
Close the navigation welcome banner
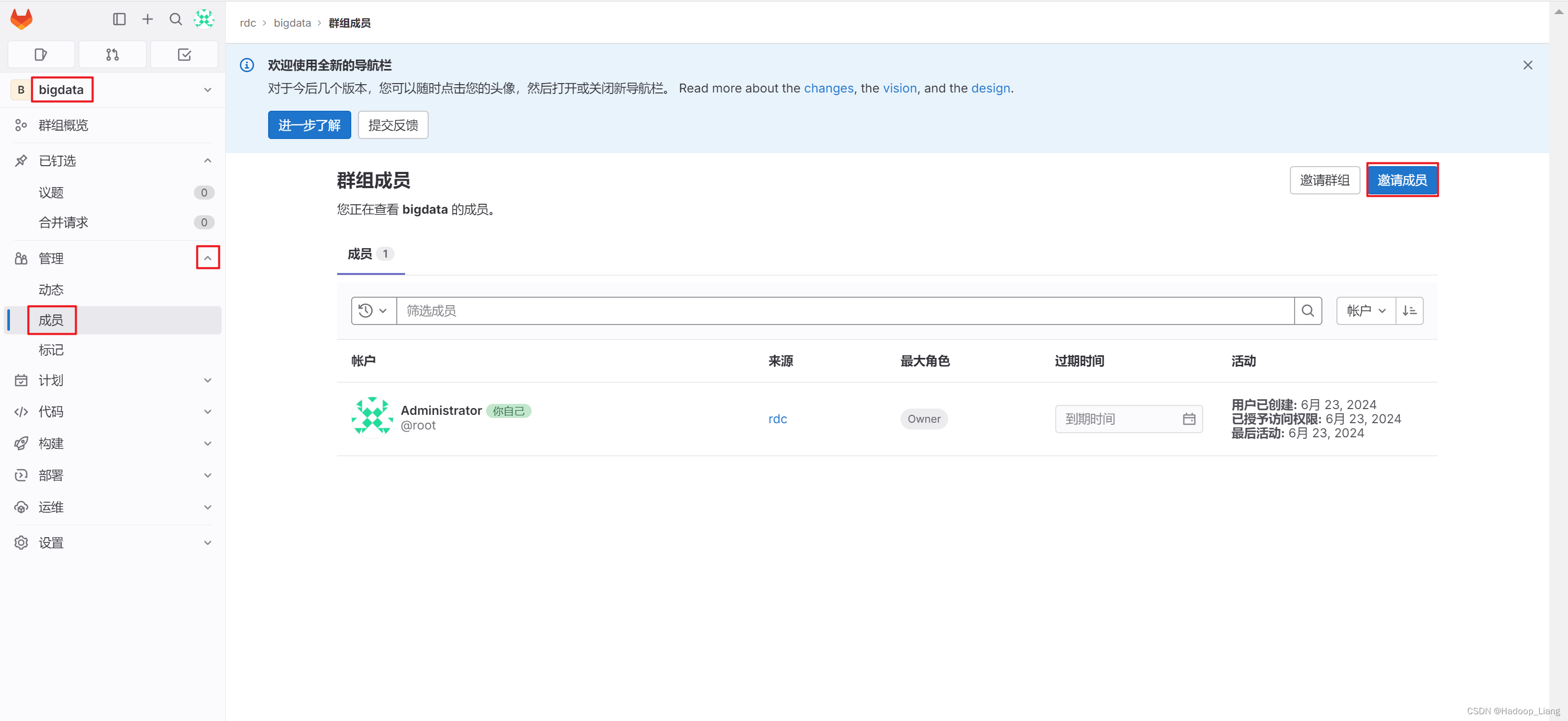click(x=1527, y=65)
